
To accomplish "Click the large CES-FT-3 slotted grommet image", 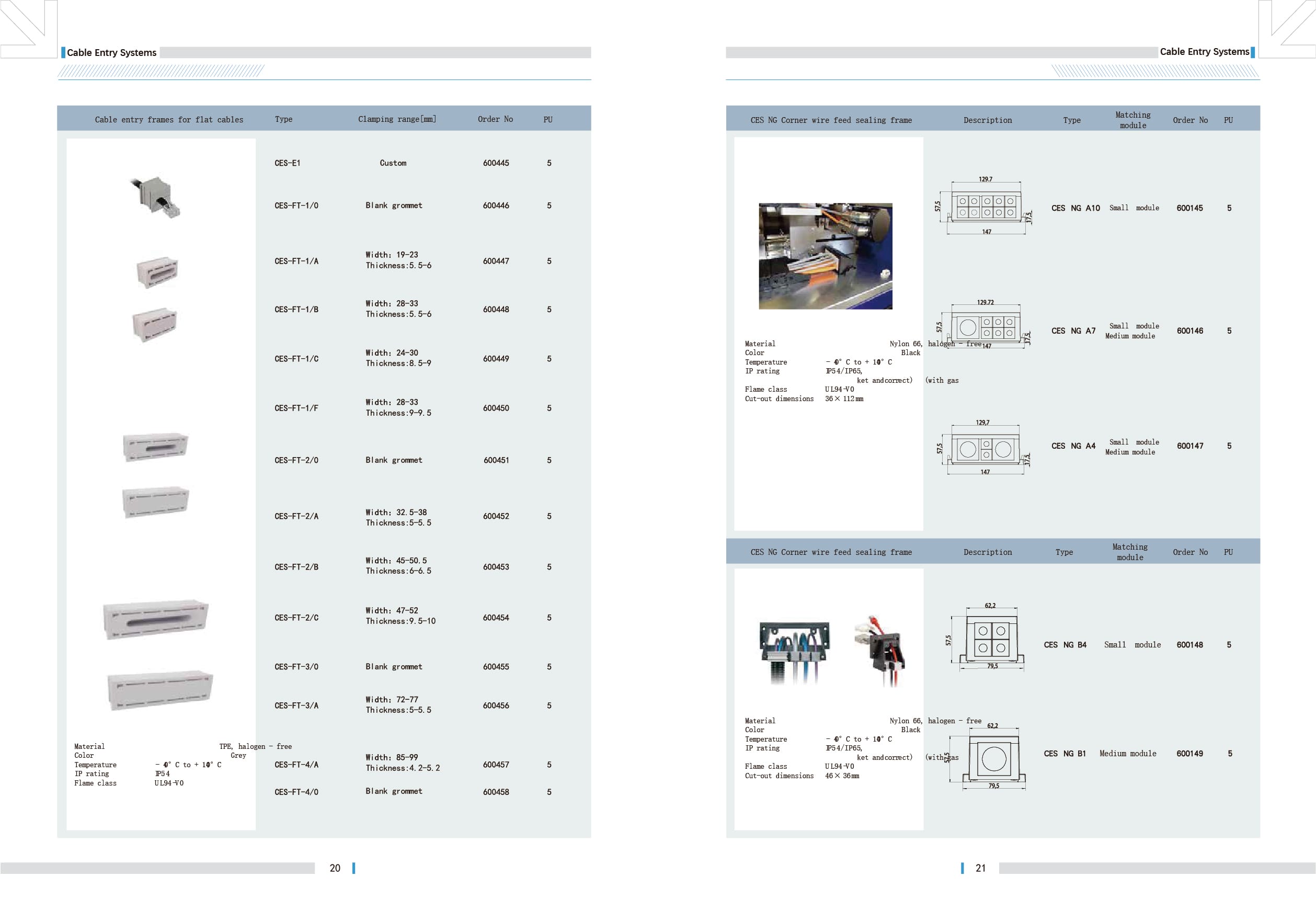I will pyautogui.click(x=156, y=619).
